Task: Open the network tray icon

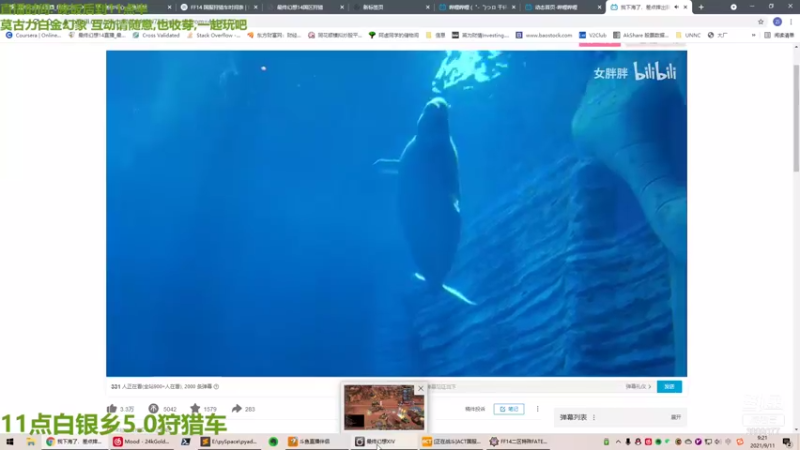Action: click(708, 442)
